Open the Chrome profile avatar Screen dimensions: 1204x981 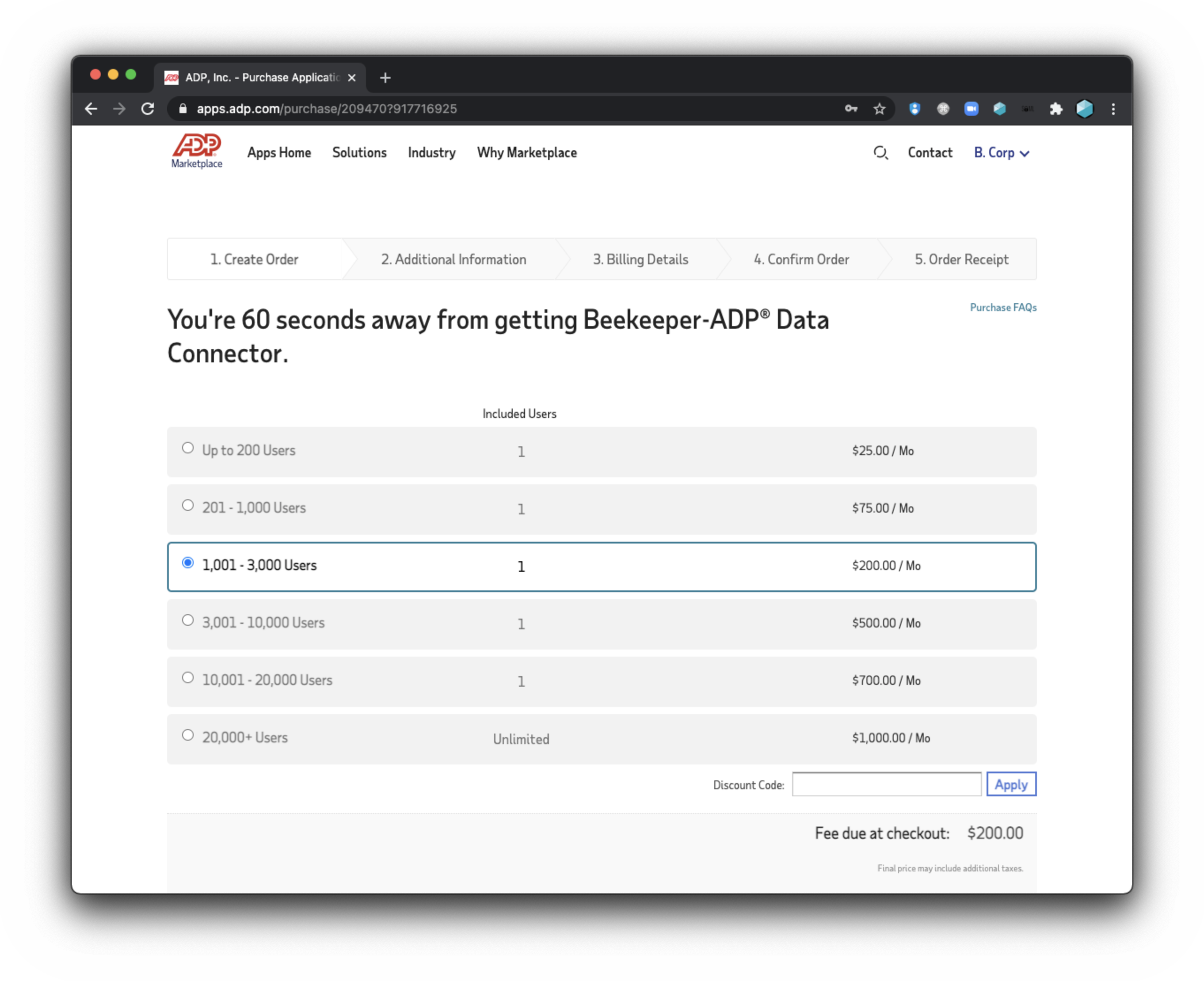pyautogui.click(x=1084, y=109)
